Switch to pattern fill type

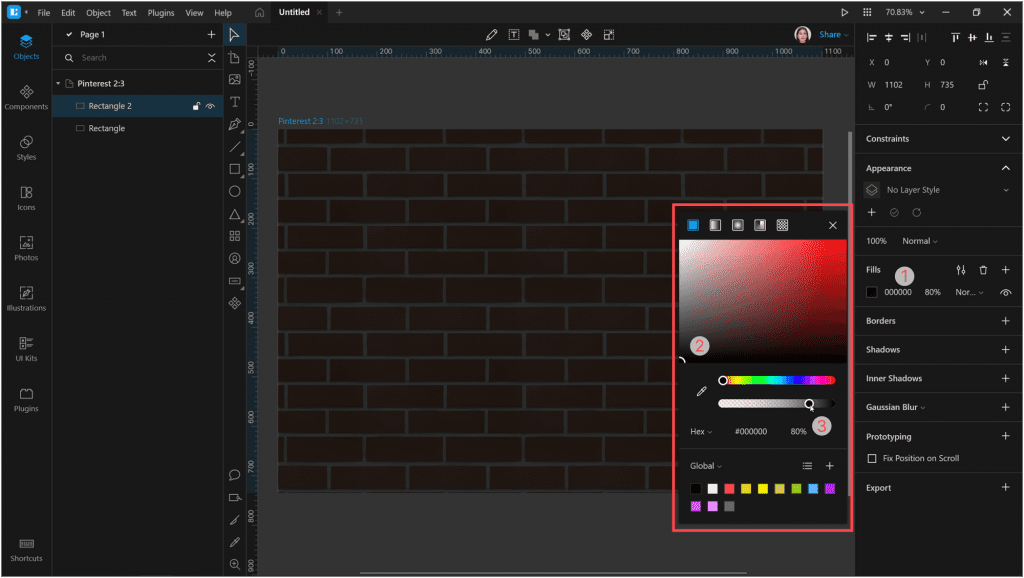point(782,225)
